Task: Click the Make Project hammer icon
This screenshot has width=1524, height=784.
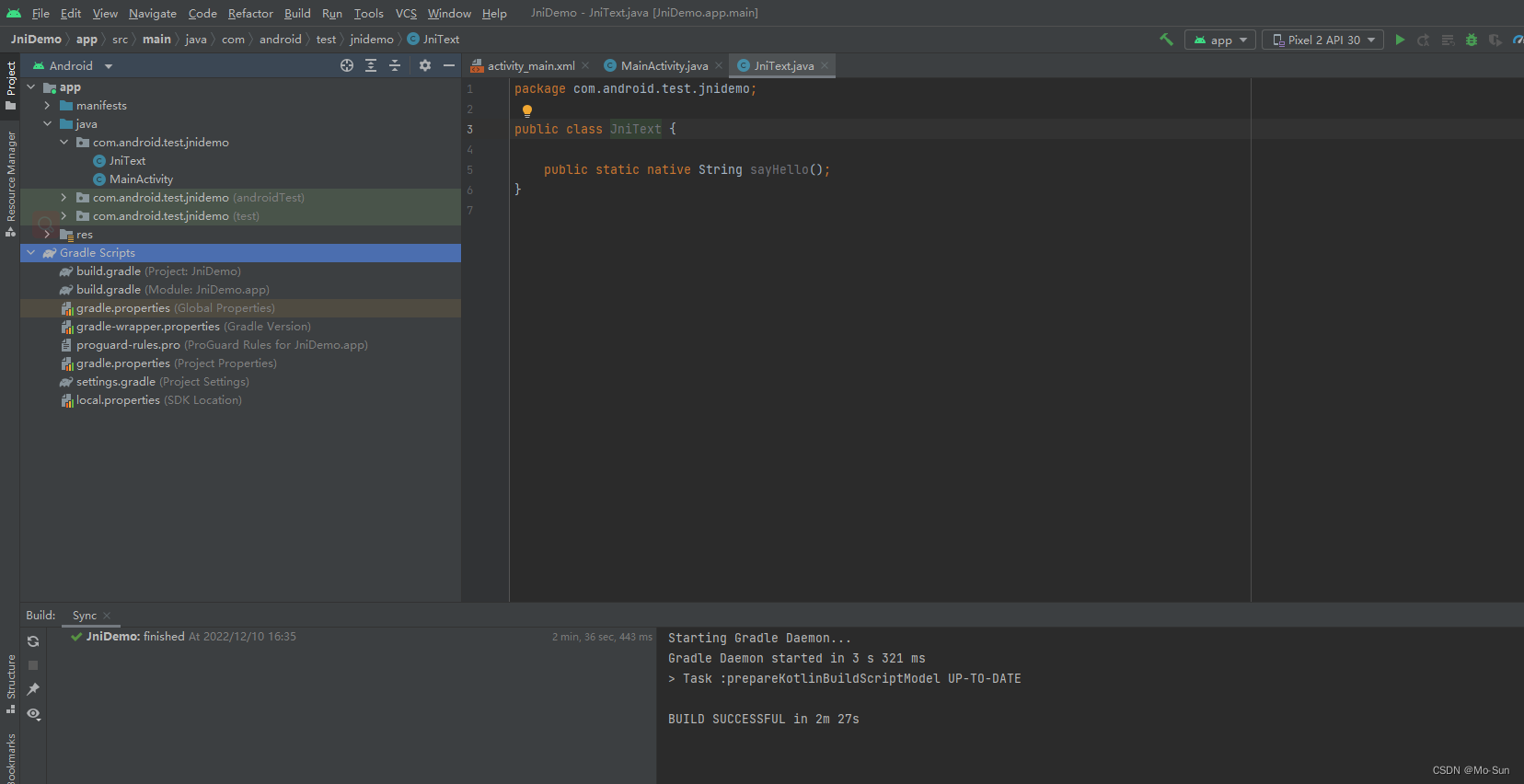Action: [1166, 40]
